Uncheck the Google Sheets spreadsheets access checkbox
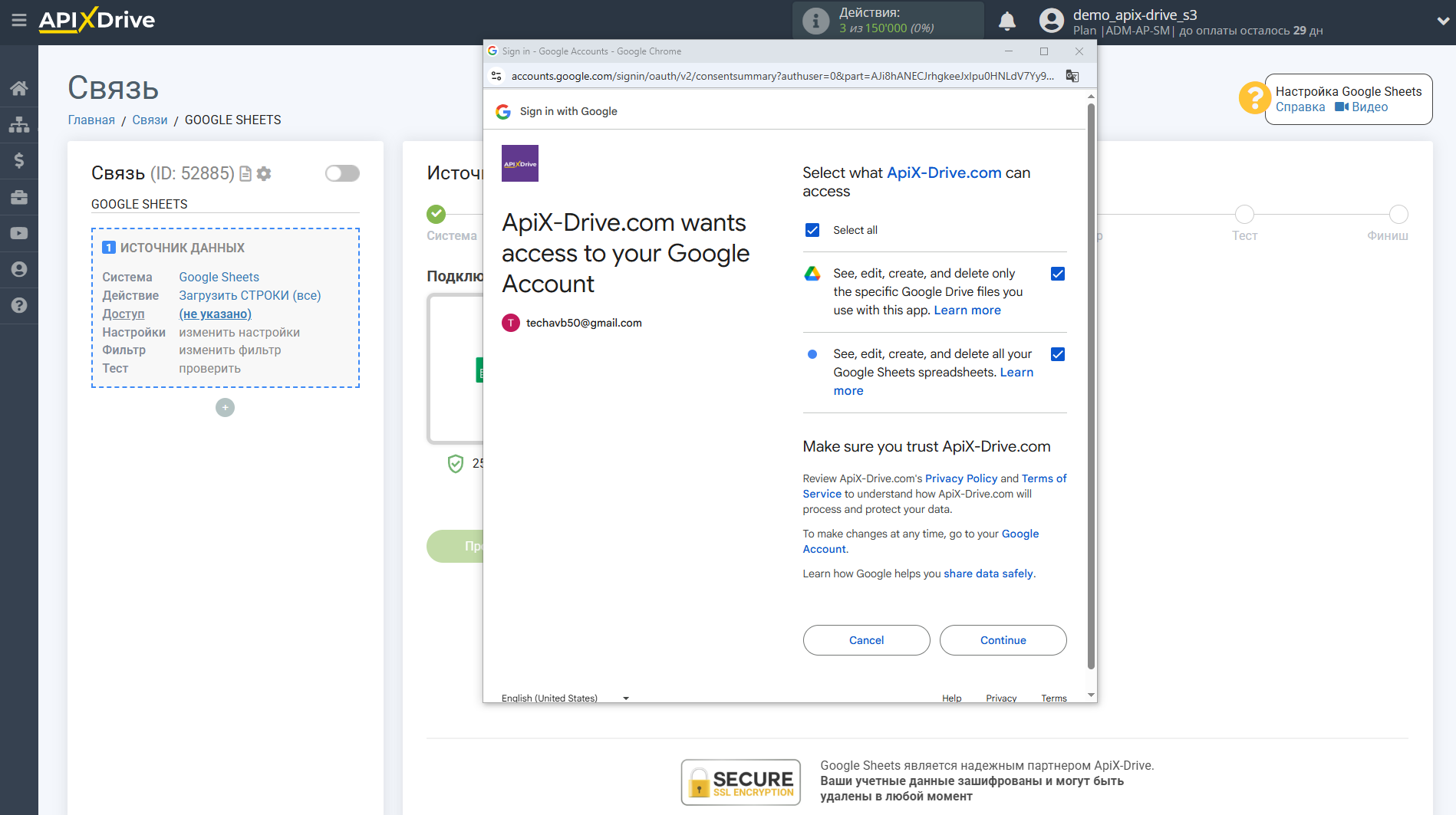Viewport: 1456px width, 815px height. pyautogui.click(x=1058, y=354)
